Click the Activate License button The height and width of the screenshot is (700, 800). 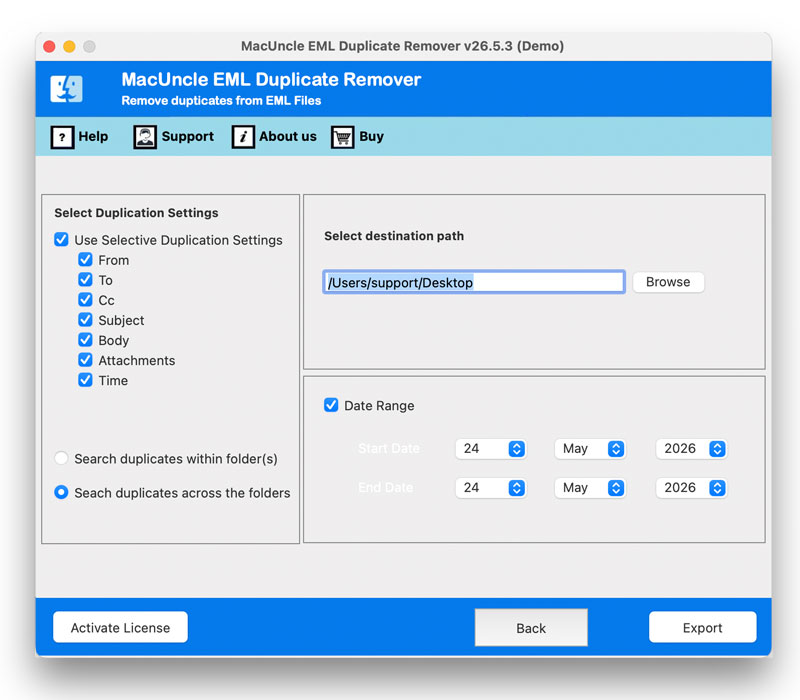(x=120, y=628)
